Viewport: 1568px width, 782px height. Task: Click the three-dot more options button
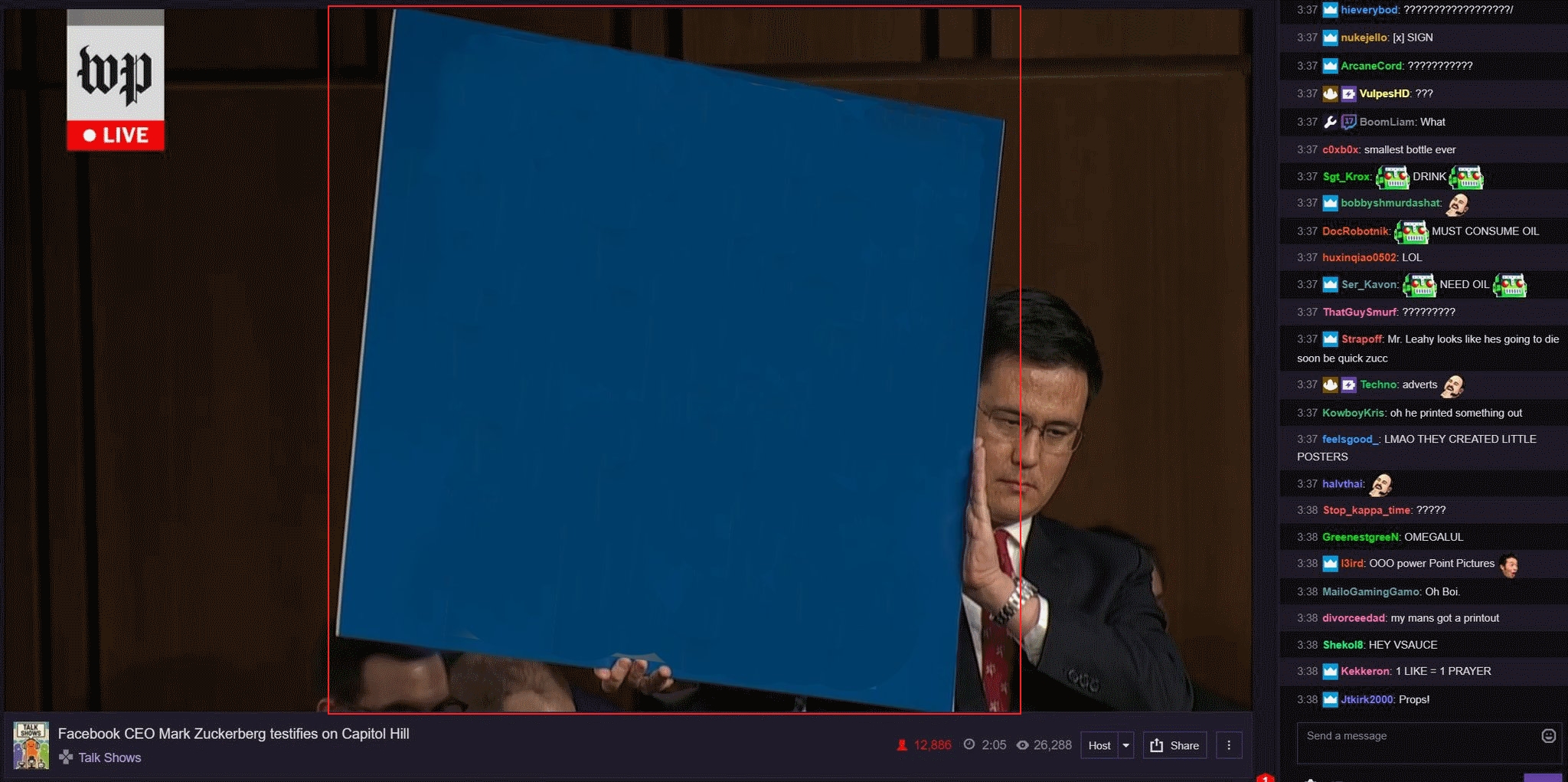pos(1229,745)
